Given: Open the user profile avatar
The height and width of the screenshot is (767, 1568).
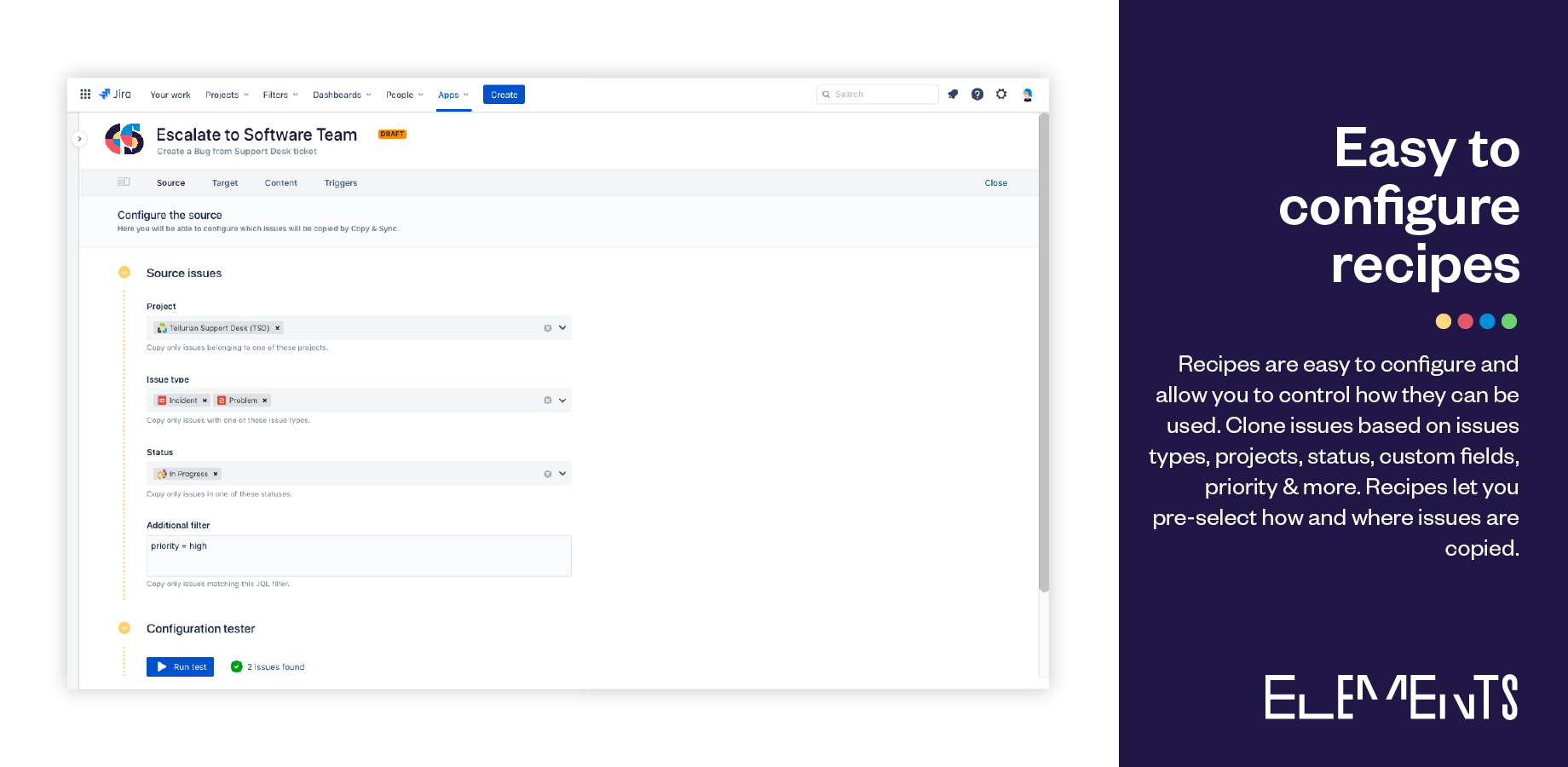Looking at the screenshot, I should pyautogui.click(x=1028, y=95).
